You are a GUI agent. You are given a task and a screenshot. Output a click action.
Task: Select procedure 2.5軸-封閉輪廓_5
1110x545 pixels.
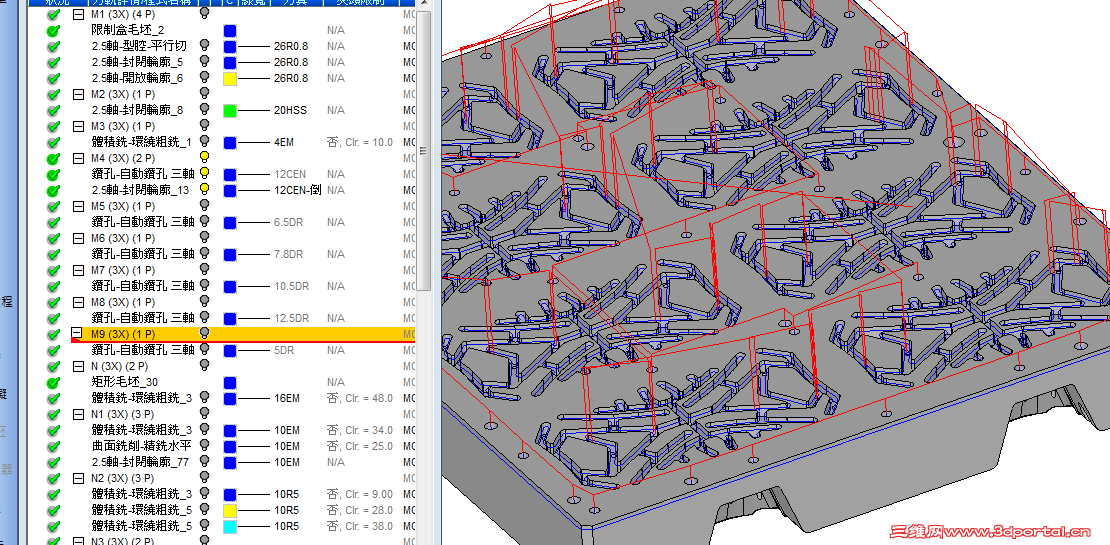[x=137, y=62]
